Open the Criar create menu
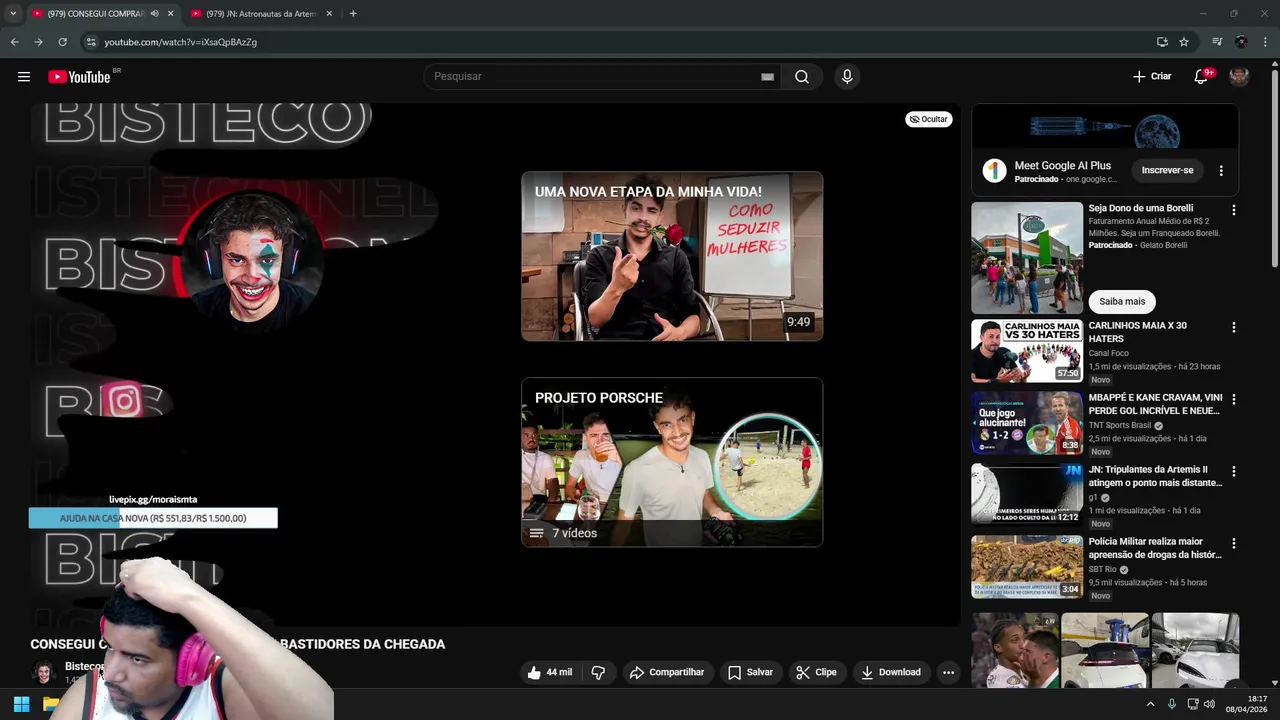This screenshot has width=1280, height=720. 1152,76
